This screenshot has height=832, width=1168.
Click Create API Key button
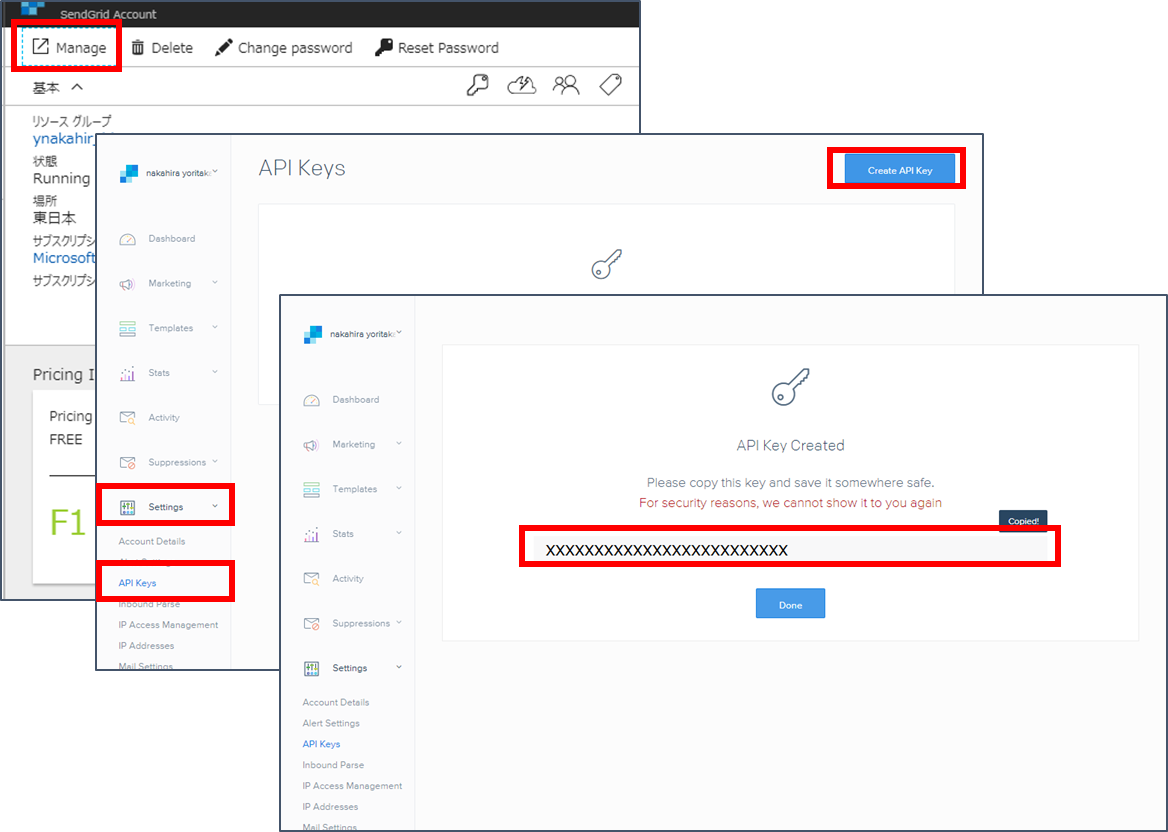pos(899,170)
